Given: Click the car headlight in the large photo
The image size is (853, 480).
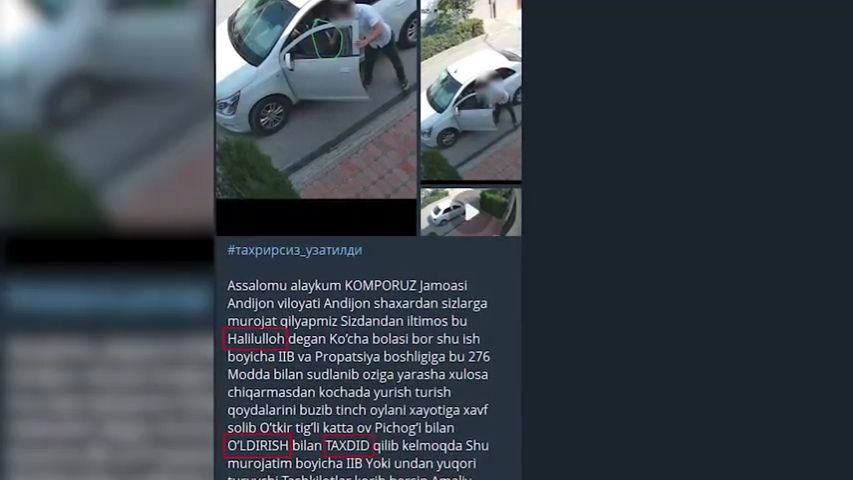Looking at the screenshot, I should click(229, 103).
